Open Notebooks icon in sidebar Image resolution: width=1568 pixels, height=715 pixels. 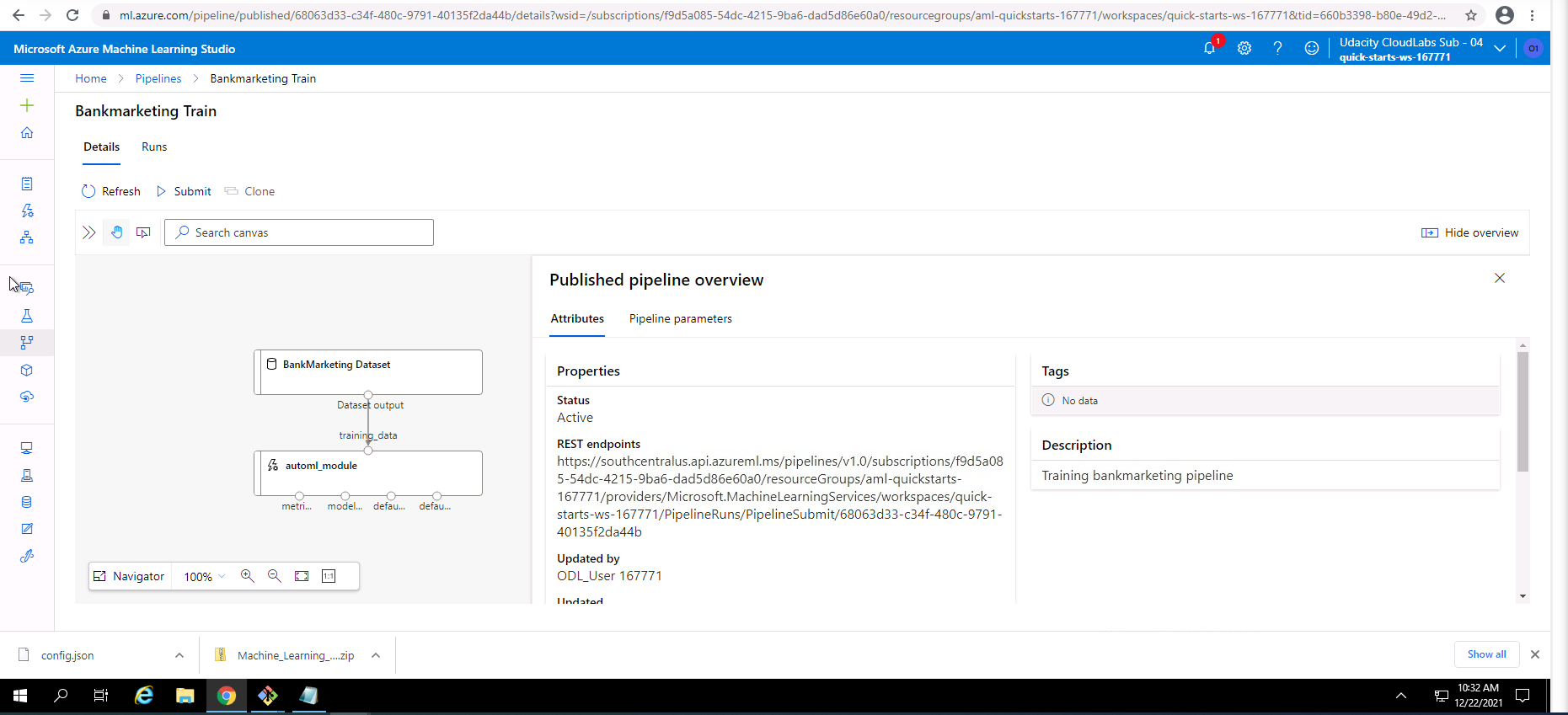[x=27, y=184]
